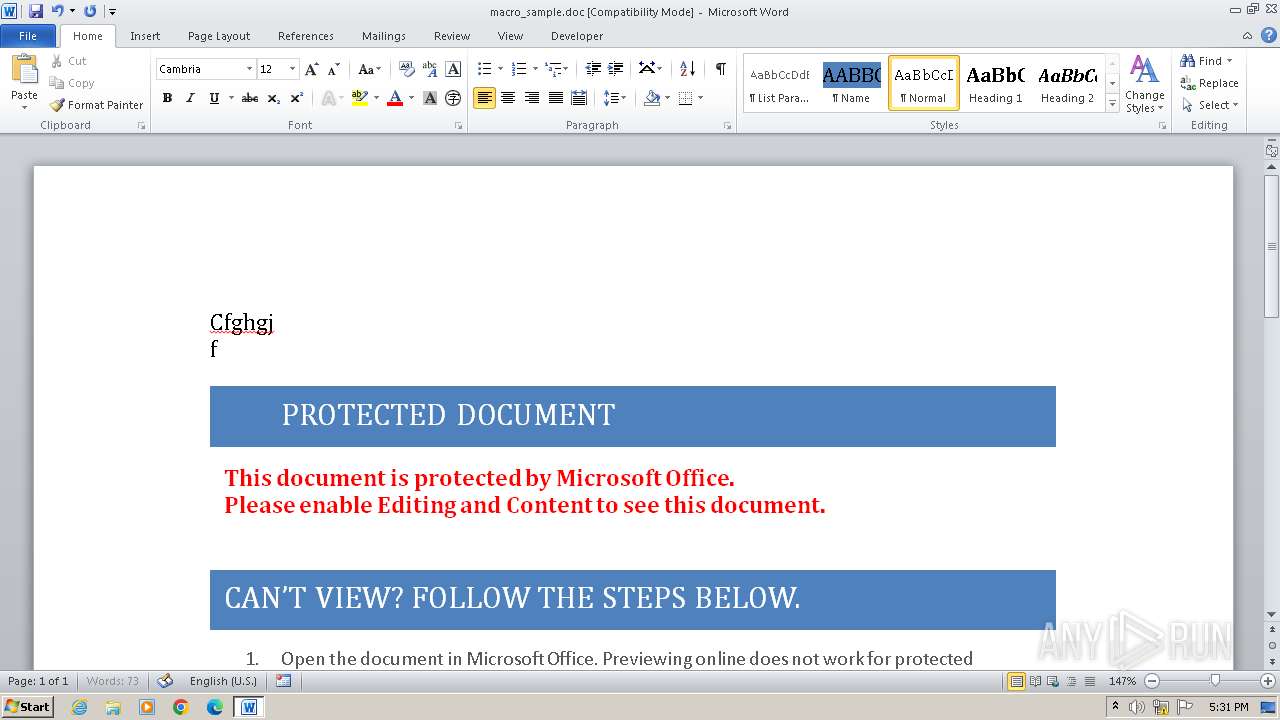Toggle Italic formatting
Viewport: 1280px width, 720px height.
tap(190, 98)
